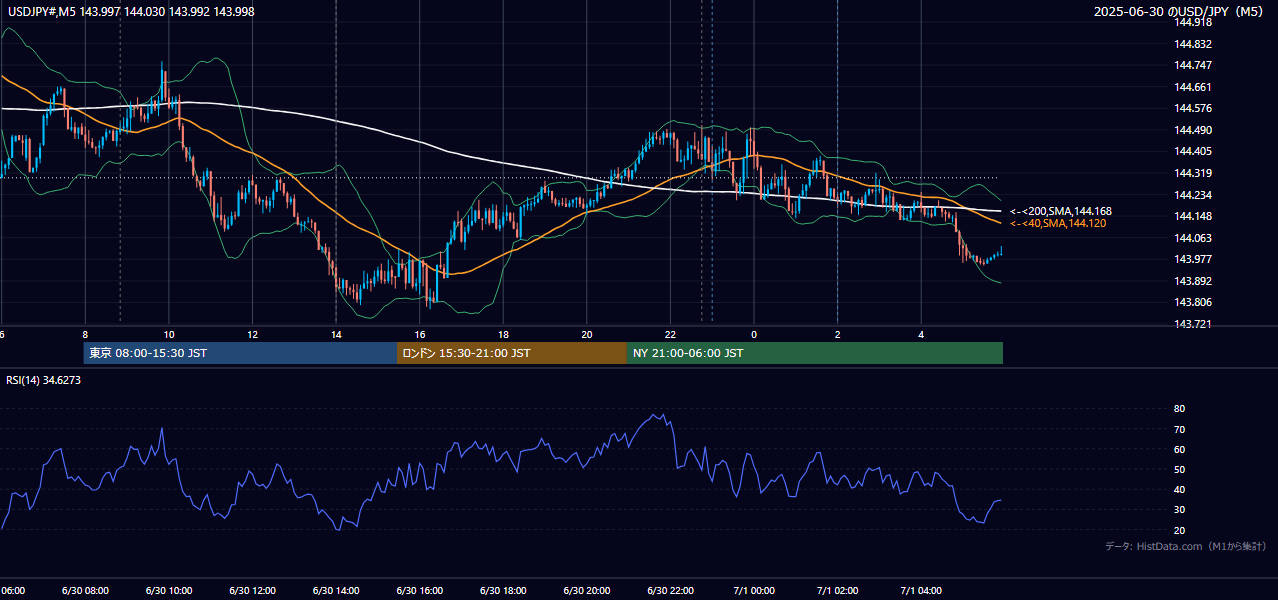Click the 143.892 price axis label
The image size is (1278, 600).
click(x=1194, y=281)
